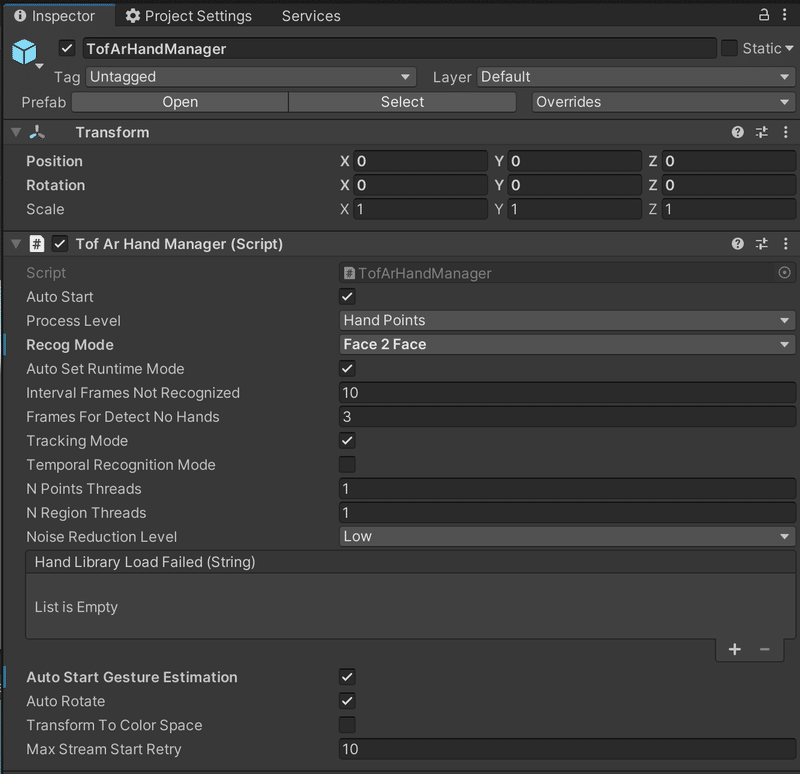Uncheck Auto Rotate
Image resolution: width=800 pixels, height=774 pixels.
point(347,701)
